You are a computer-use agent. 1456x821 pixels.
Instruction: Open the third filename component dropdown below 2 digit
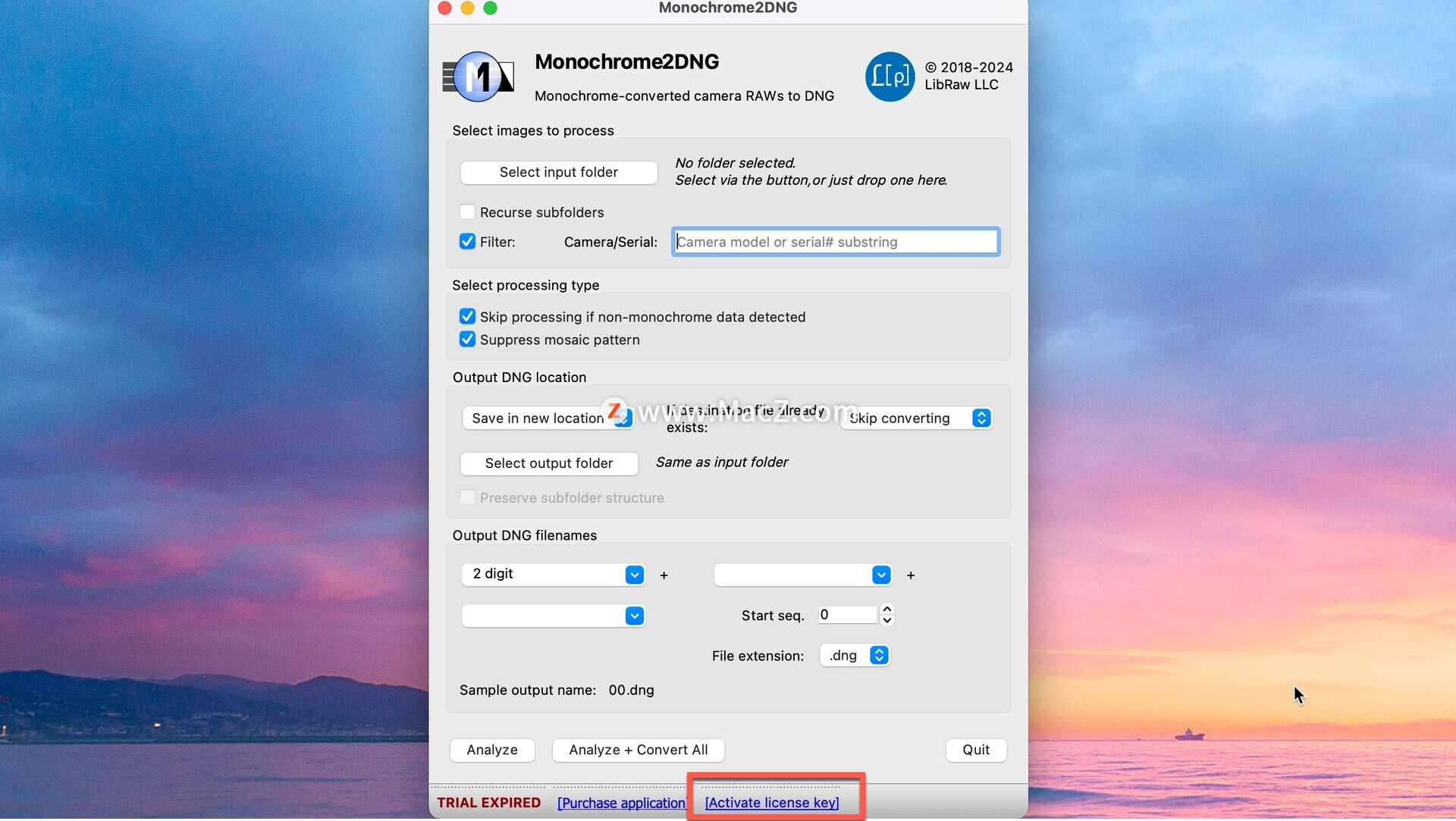554,616
